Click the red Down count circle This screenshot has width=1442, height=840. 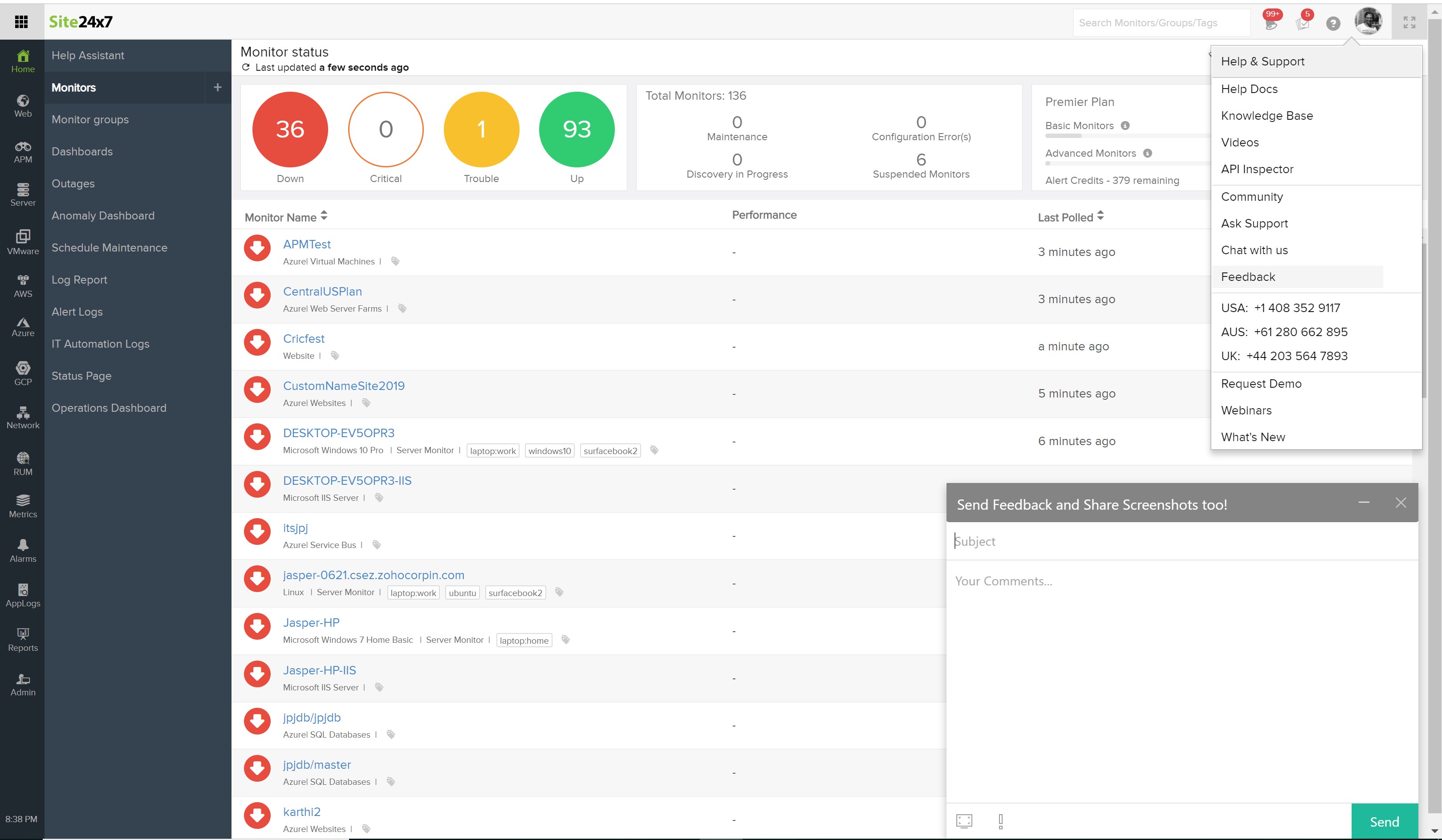pyautogui.click(x=290, y=130)
